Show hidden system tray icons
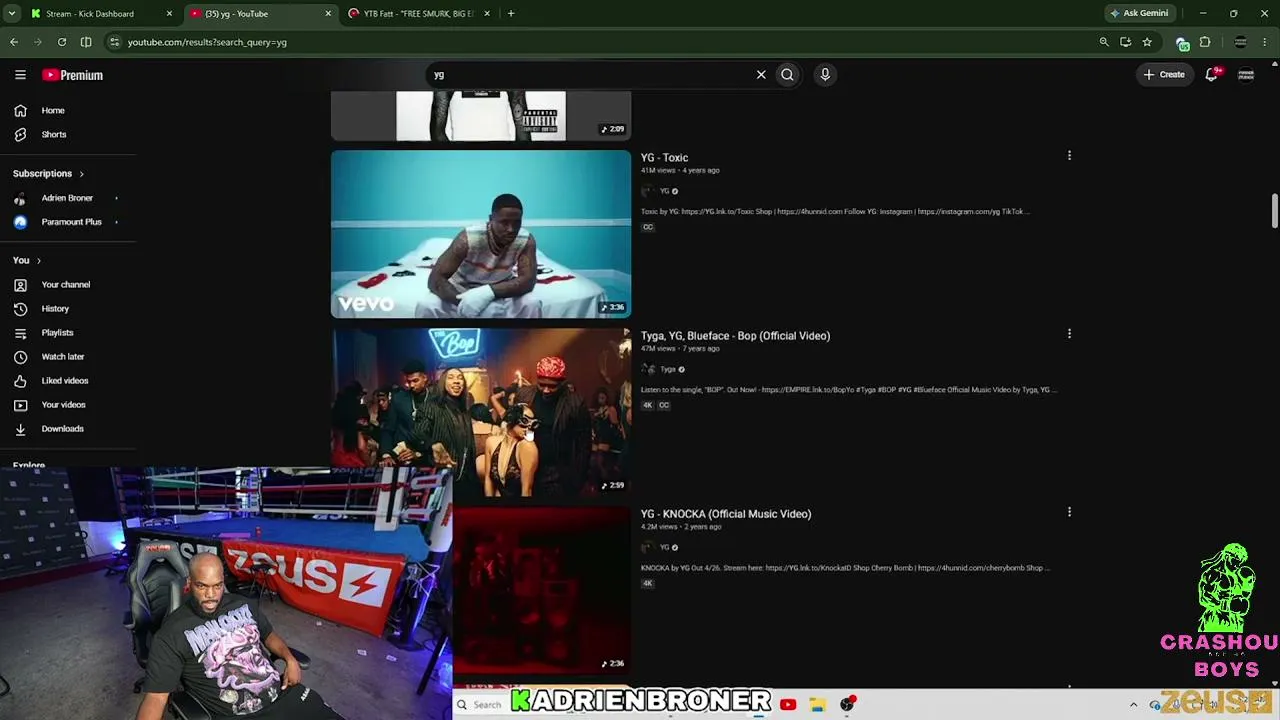1280x720 pixels. (x=1133, y=705)
